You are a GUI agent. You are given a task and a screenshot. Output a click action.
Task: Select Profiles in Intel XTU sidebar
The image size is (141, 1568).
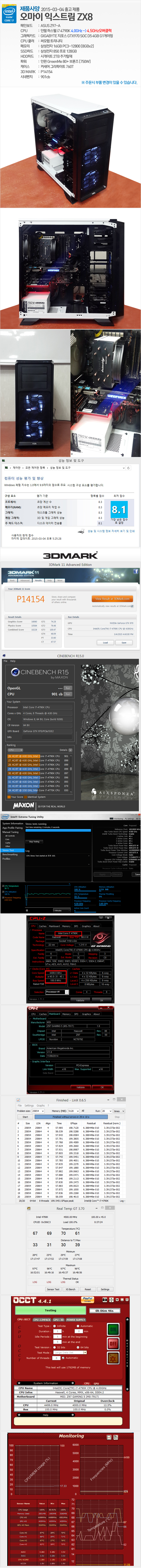[x=6, y=858]
